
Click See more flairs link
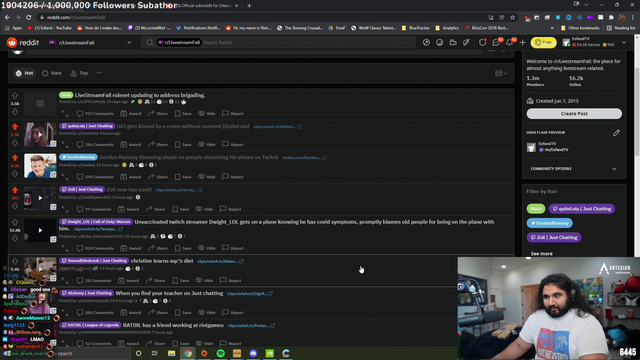click(x=541, y=253)
